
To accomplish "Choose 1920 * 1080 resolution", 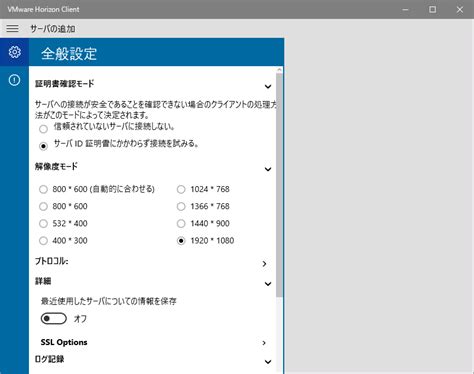I will point(181,241).
